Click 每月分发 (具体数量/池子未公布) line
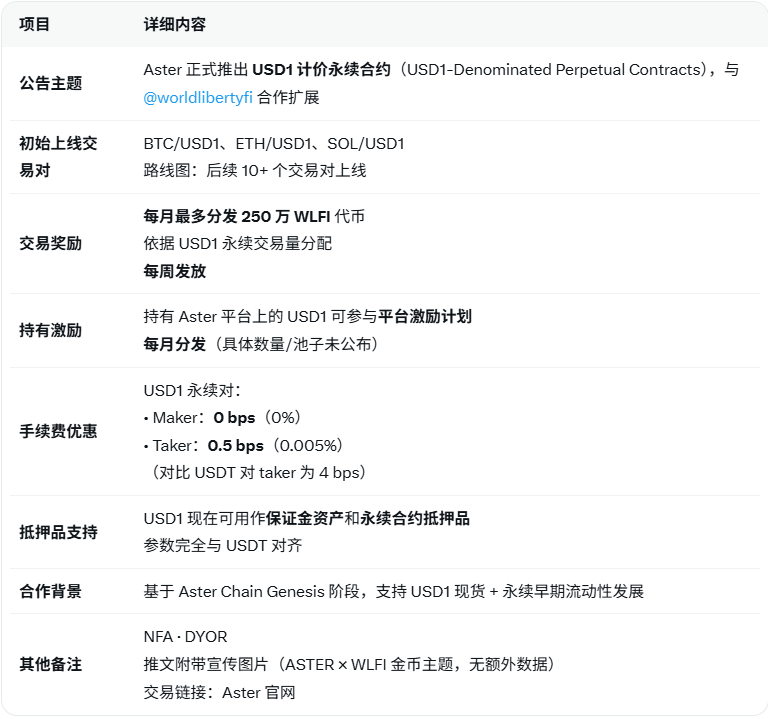 click(x=261, y=344)
